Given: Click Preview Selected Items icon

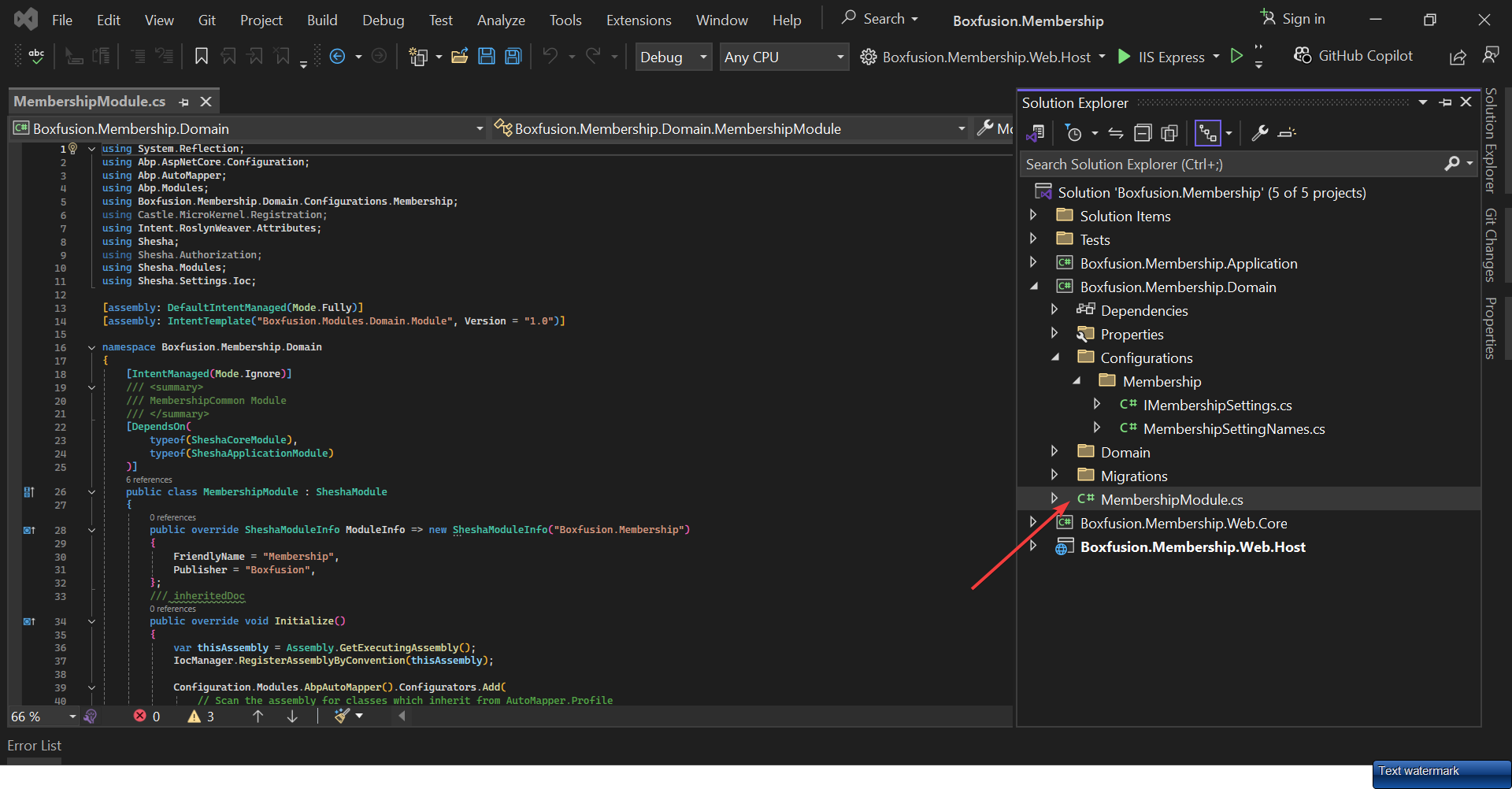Looking at the screenshot, I should [x=1287, y=133].
